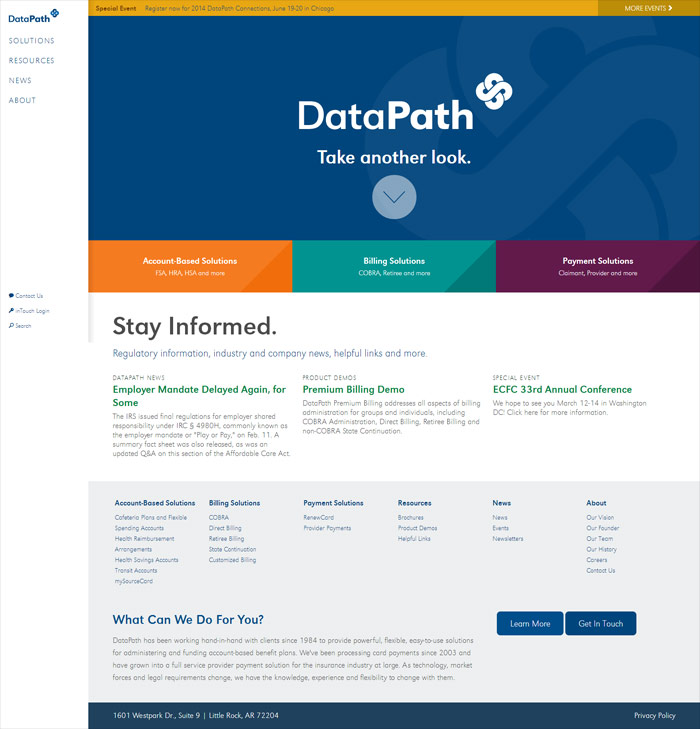Image resolution: width=700 pixels, height=729 pixels.
Task: Click Payment Solutions footer heading
Action: tap(333, 503)
